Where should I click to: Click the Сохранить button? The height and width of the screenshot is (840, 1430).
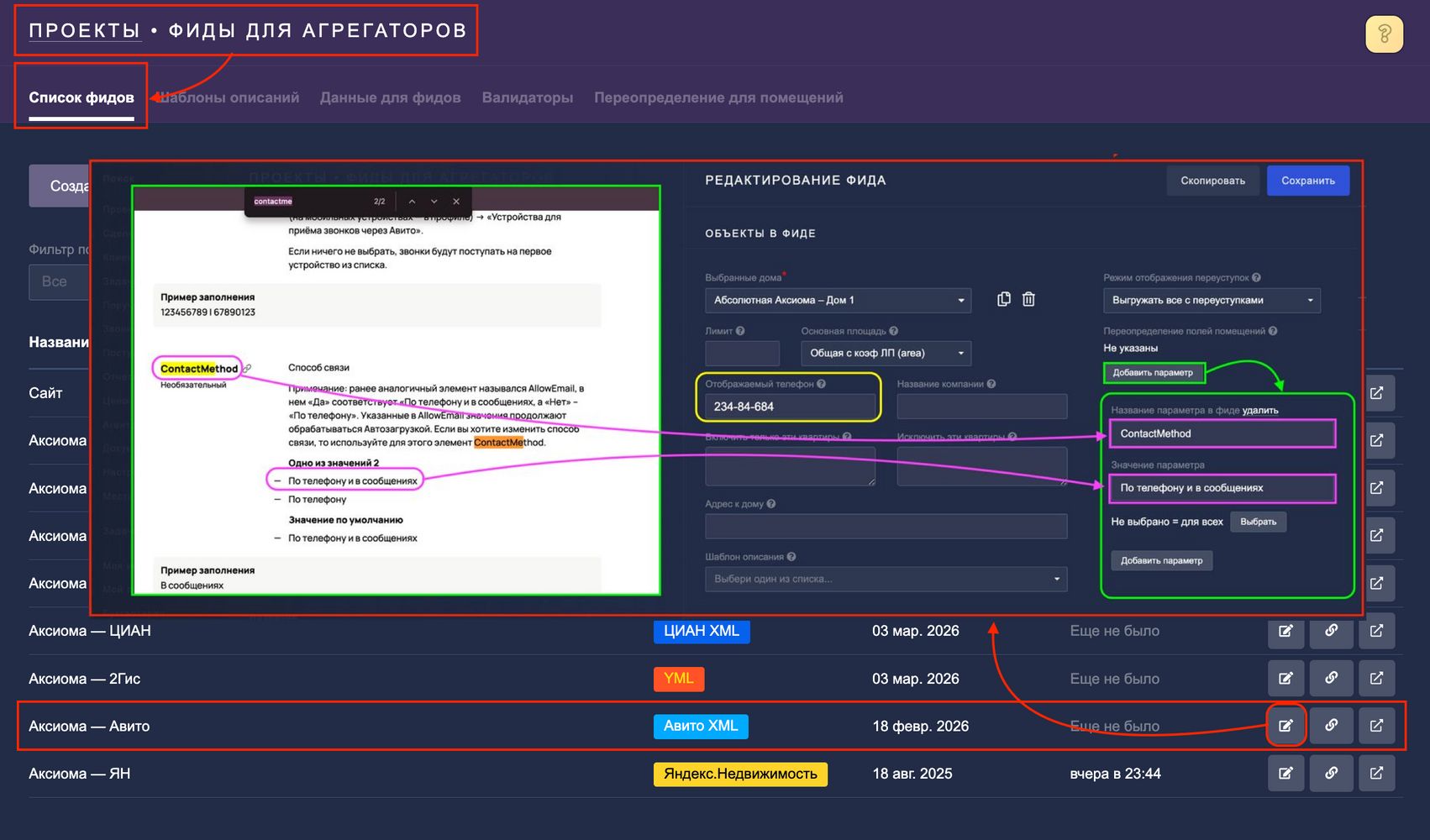1307,181
